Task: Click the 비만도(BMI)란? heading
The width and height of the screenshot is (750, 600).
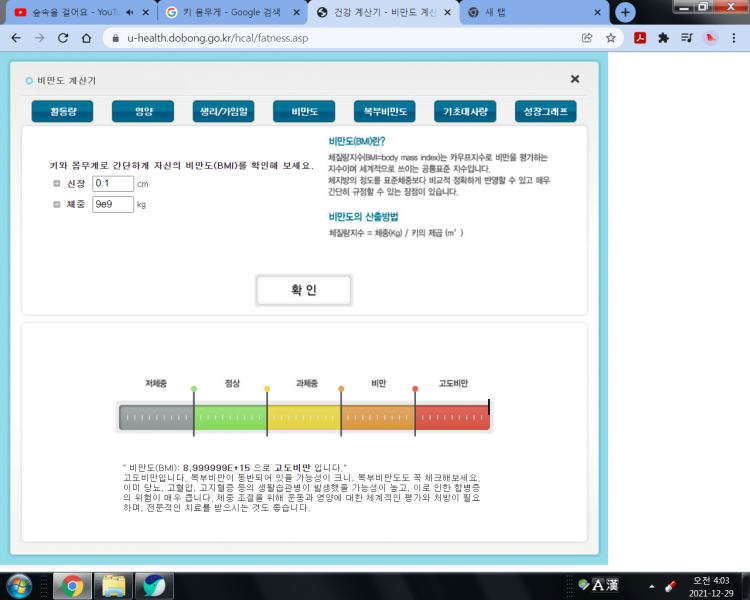Action: (x=357, y=141)
